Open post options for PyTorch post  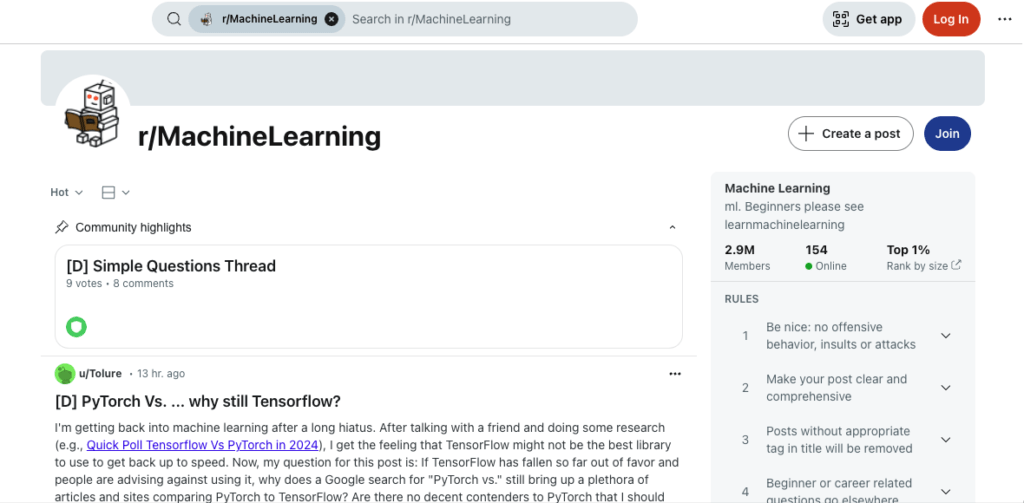click(675, 374)
